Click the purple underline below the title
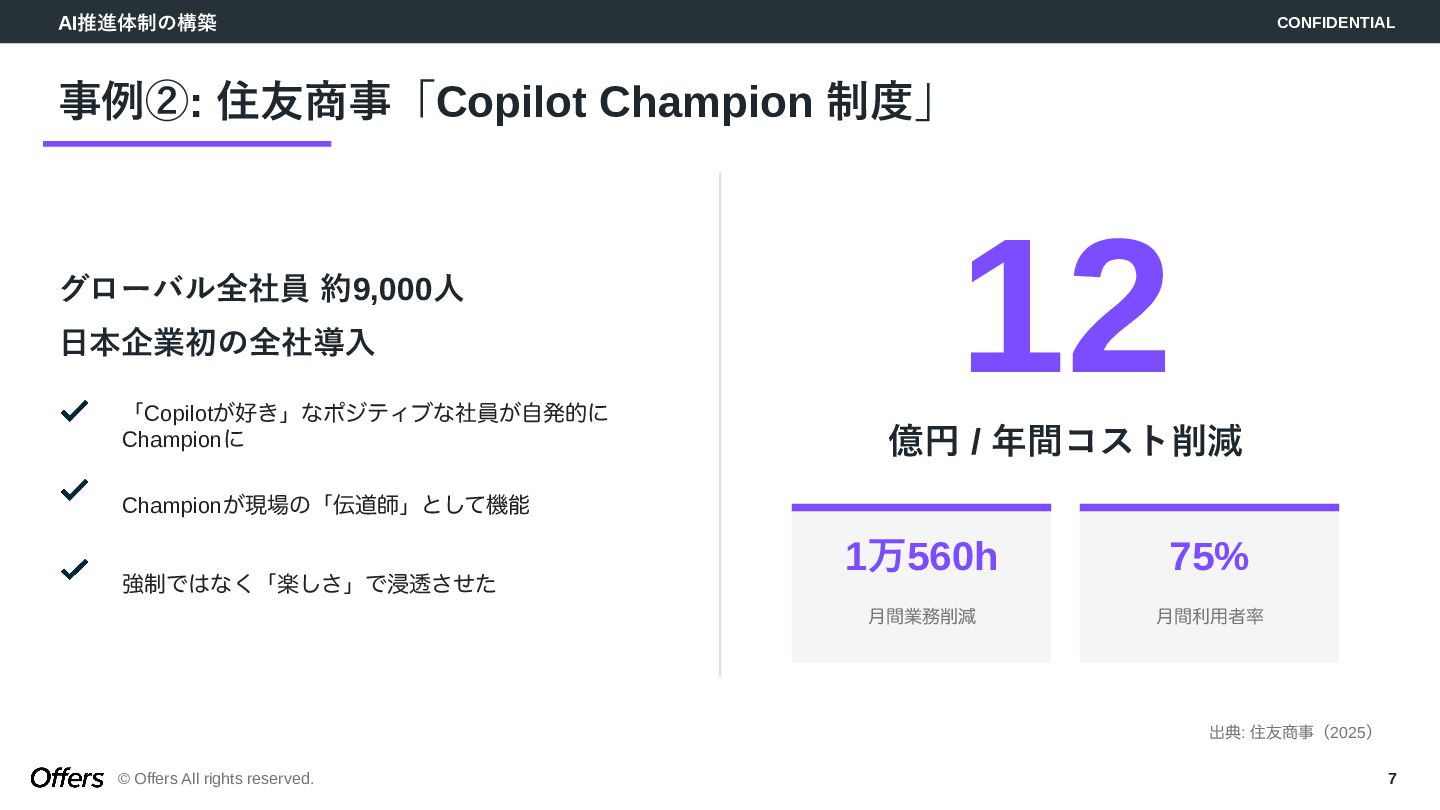Screen dimensions: 1440x810 (187, 144)
